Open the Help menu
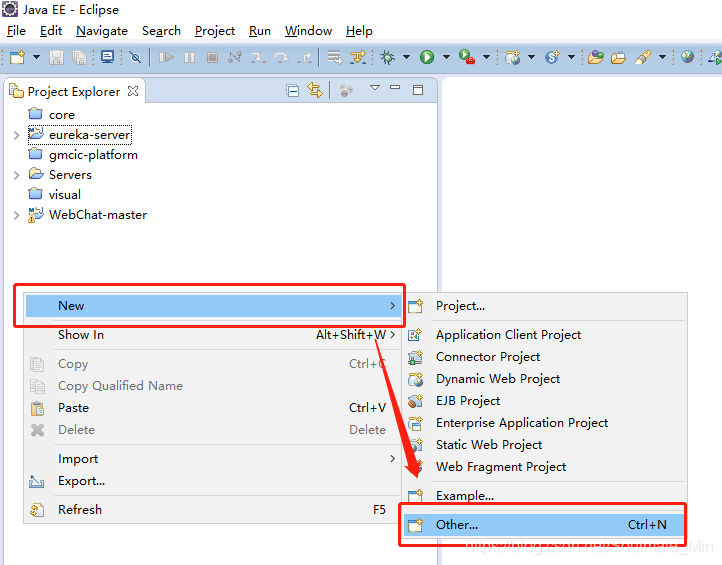Viewport: 722px width, 565px height. click(359, 31)
